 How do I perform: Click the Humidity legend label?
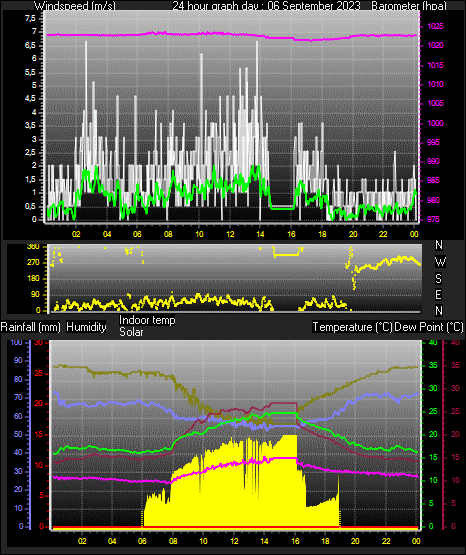(x=86, y=327)
